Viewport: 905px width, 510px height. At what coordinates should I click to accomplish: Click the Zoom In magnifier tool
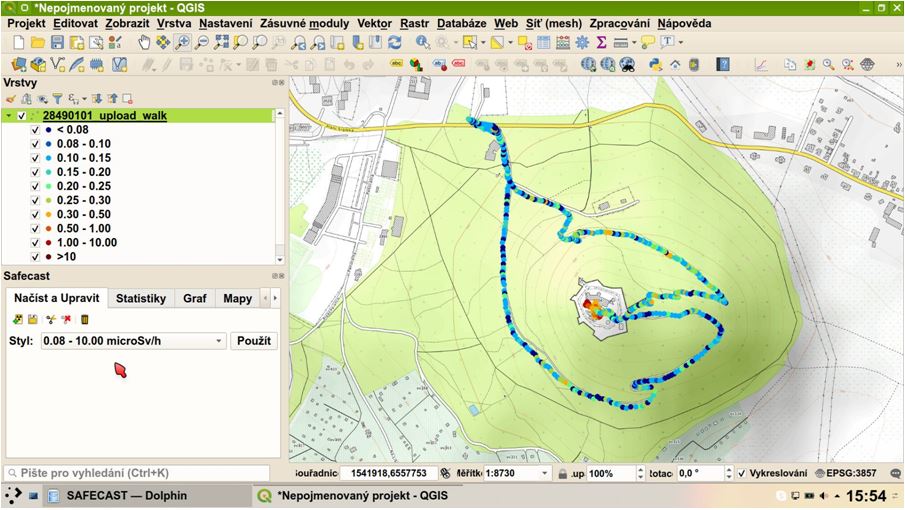point(182,42)
